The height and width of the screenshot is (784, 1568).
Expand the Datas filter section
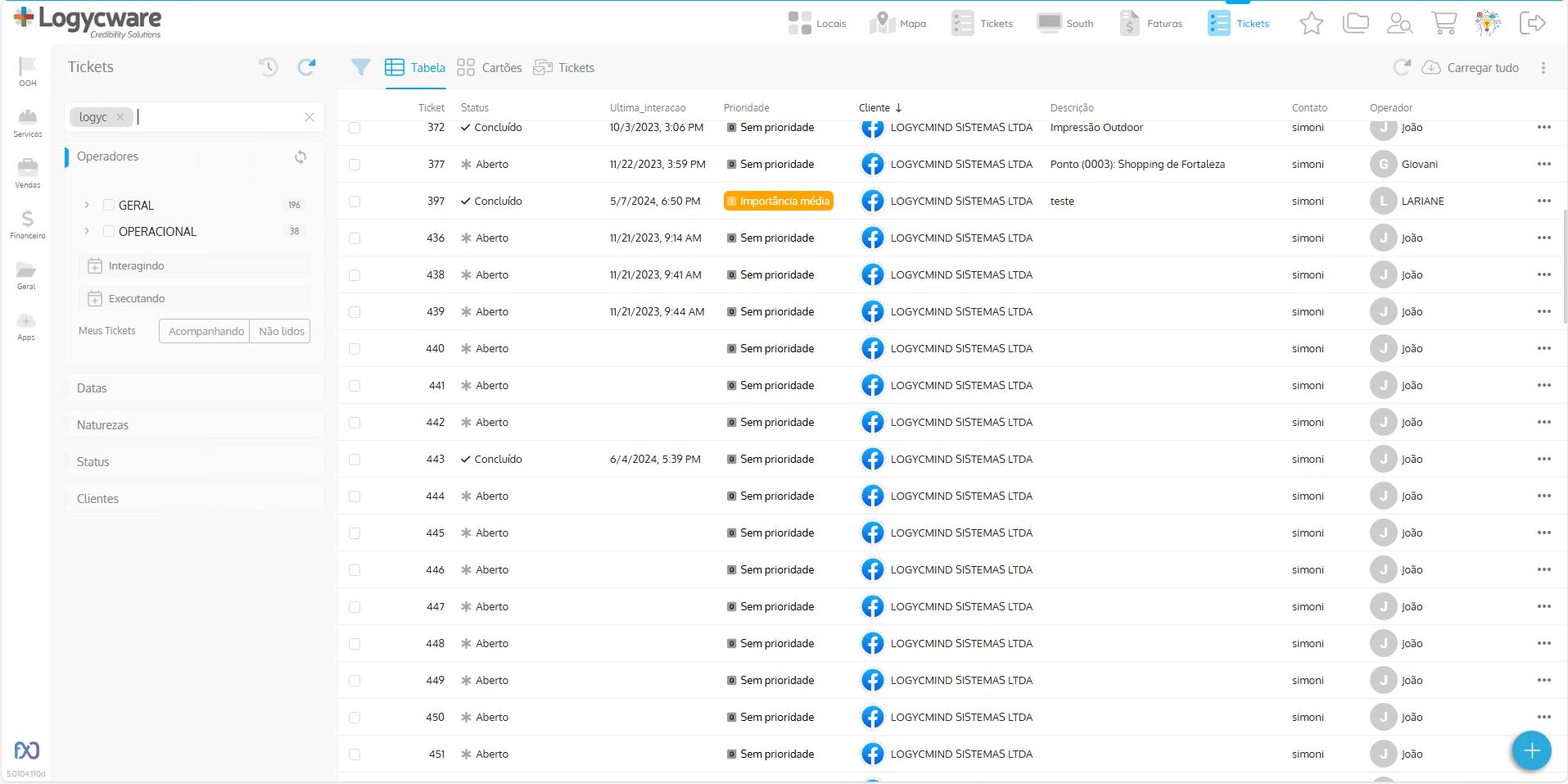pyautogui.click(x=195, y=388)
